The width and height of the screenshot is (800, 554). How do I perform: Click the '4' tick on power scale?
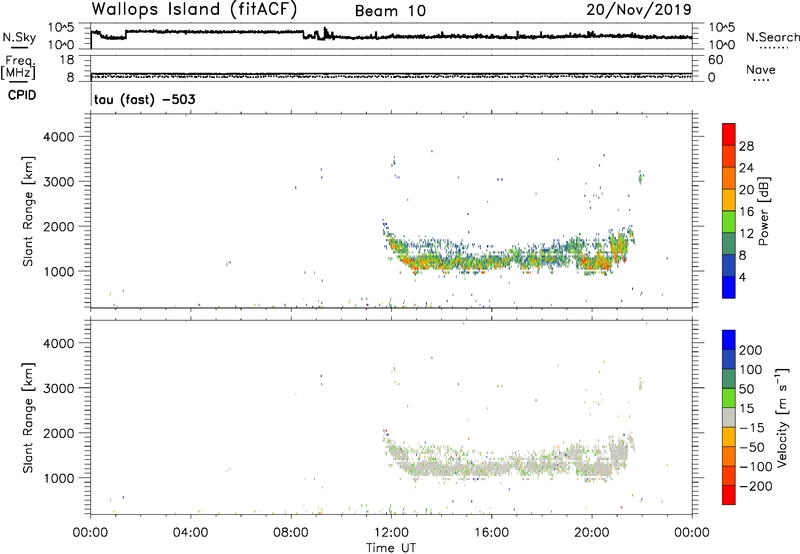coord(742,277)
